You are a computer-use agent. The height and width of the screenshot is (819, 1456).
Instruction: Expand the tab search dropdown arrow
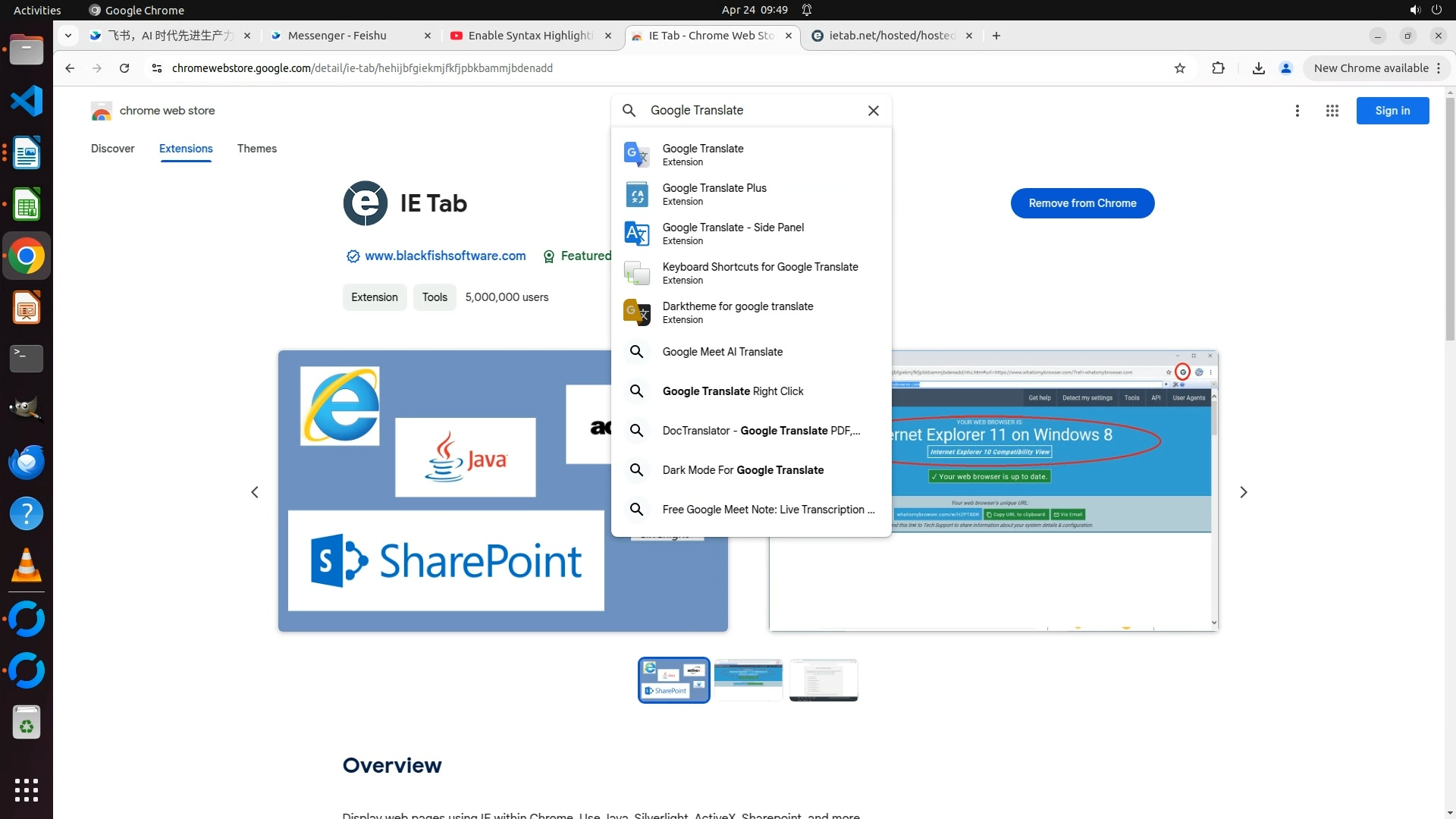tap(68, 36)
